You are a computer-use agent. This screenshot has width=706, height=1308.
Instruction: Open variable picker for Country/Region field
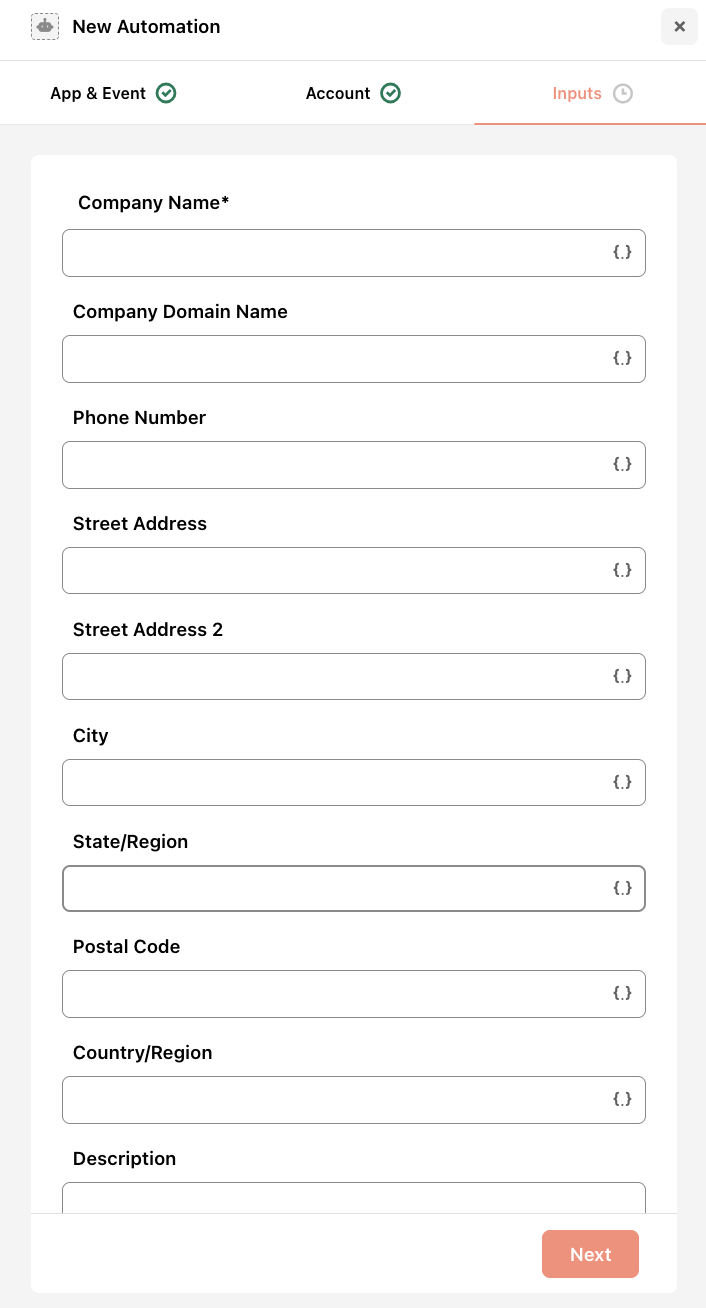click(622, 1100)
